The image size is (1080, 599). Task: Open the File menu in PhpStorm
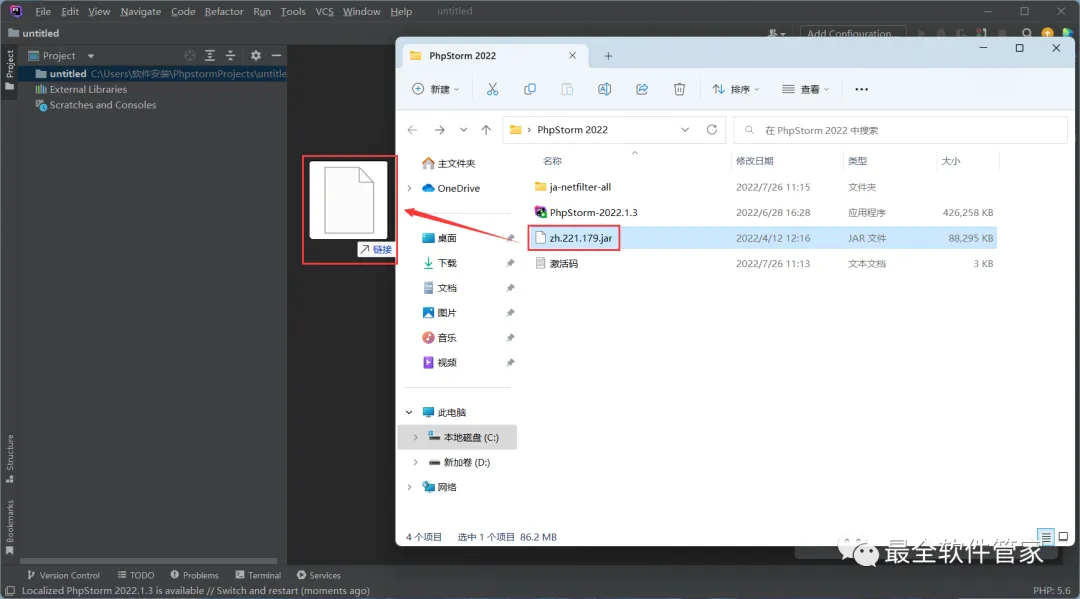click(43, 11)
